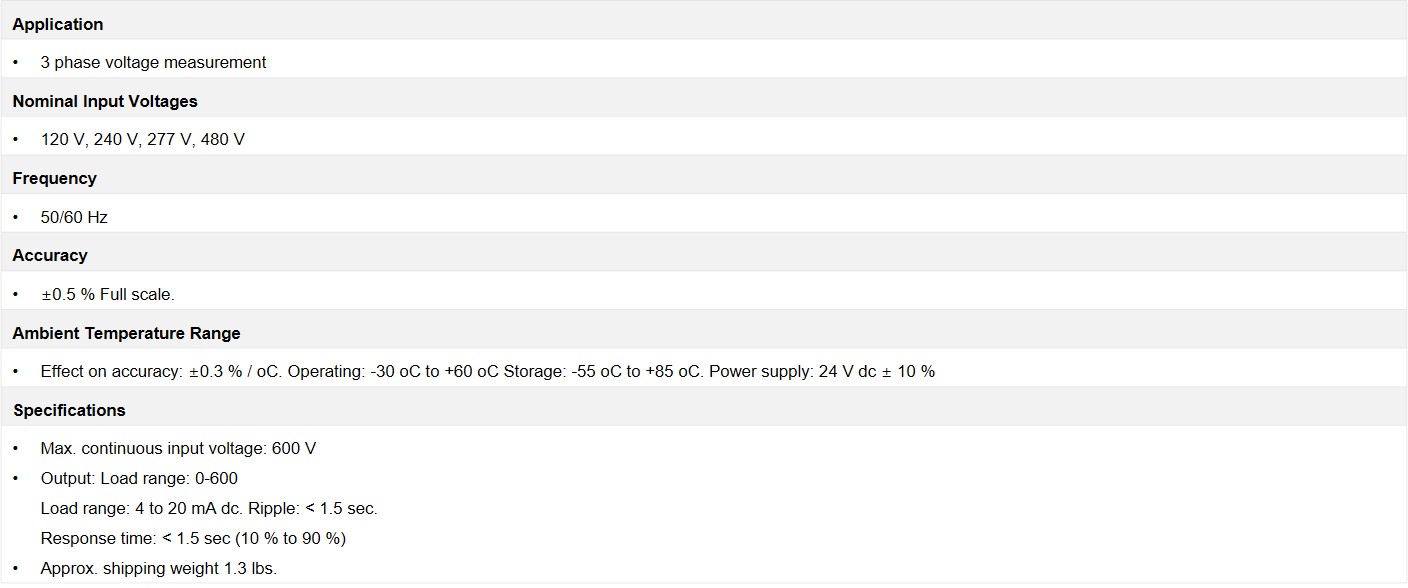Viewport: 1408px width, 588px height.
Task: Select the '3 phase voltage measurement' text
Action: pos(153,62)
